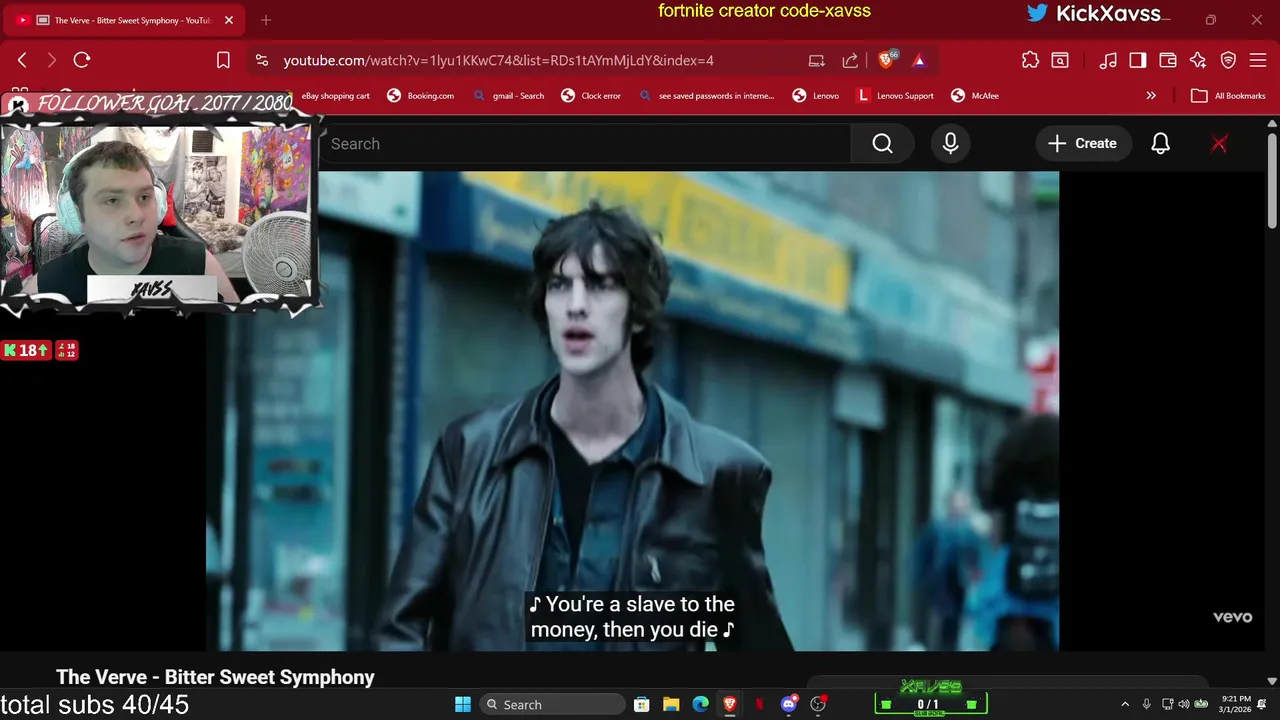Click the 18 Kick badge overlay

26,350
